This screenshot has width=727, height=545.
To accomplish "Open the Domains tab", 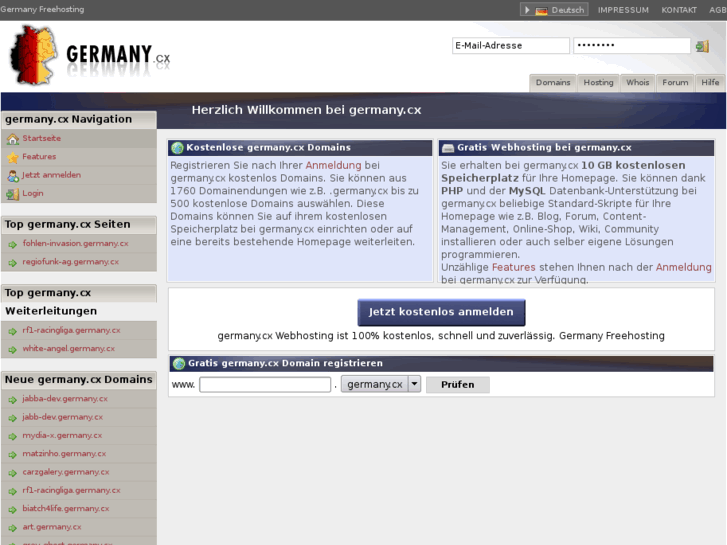I will [553, 83].
